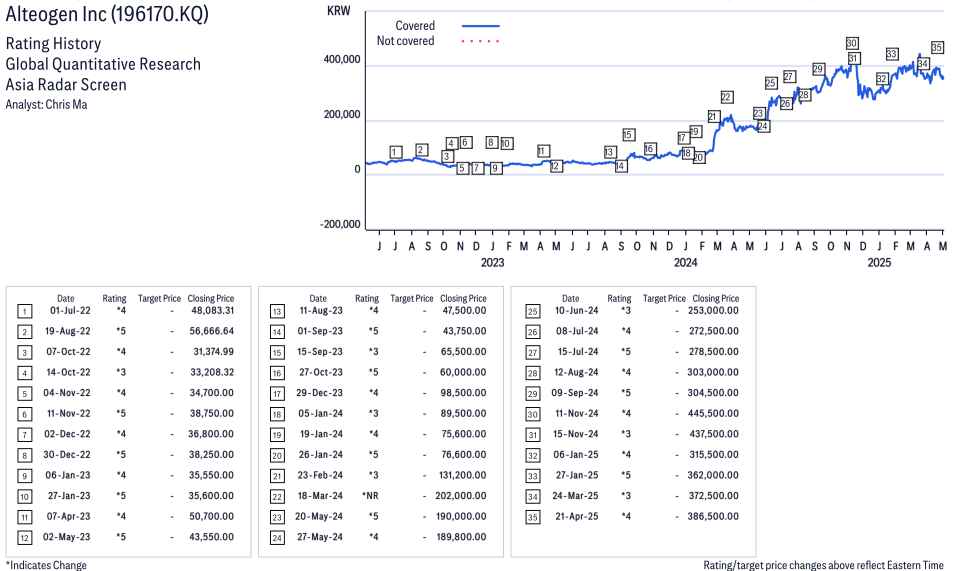This screenshot has width=955, height=571.
Task: Click the date 27-Oct-23
Action: pos(321,373)
